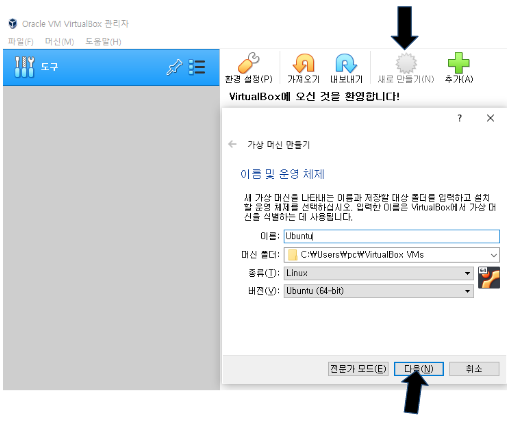The image size is (507, 429).
Task: Click the wizard back arrow
Action: 232,144
